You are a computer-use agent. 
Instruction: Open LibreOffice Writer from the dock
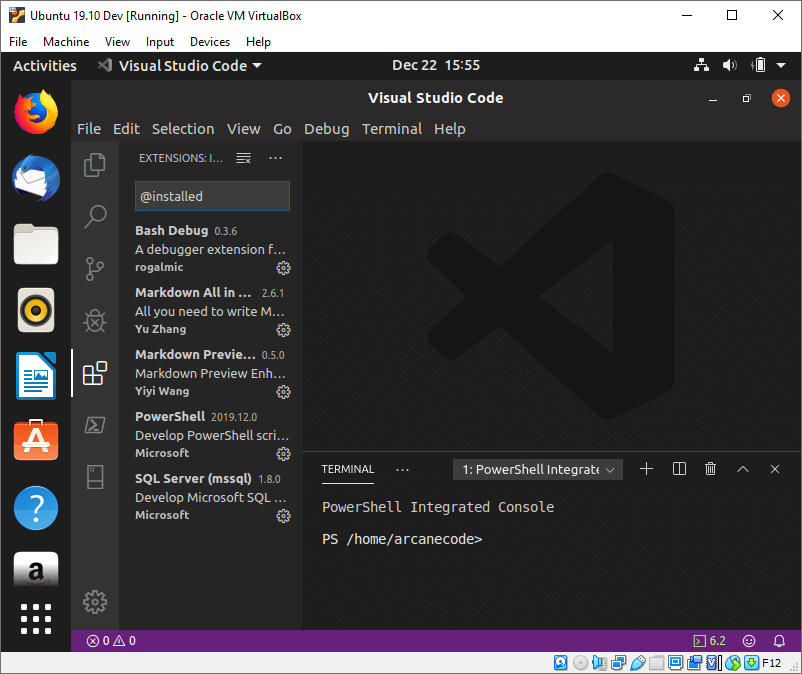coord(36,376)
